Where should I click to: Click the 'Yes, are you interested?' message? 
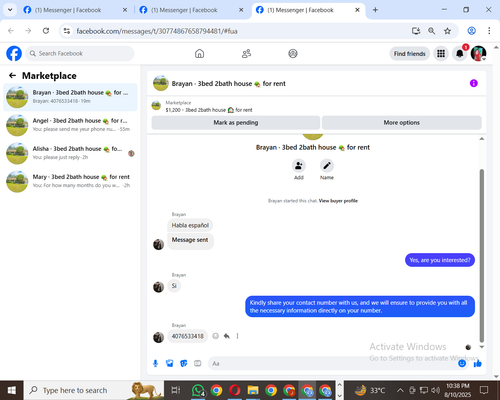pos(440,260)
